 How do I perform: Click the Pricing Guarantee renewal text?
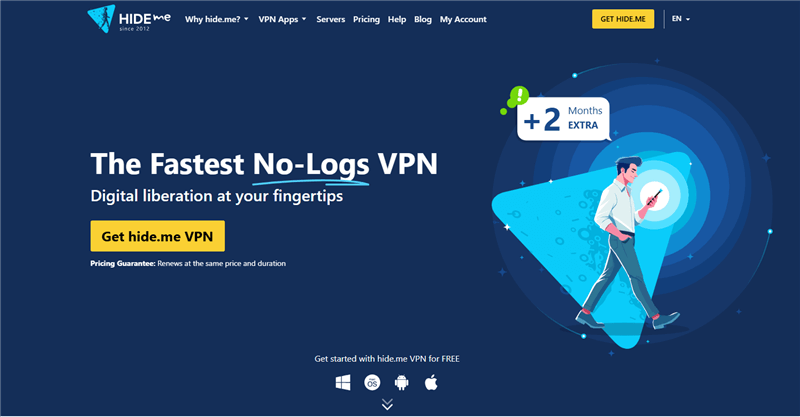pyautogui.click(x=188, y=263)
